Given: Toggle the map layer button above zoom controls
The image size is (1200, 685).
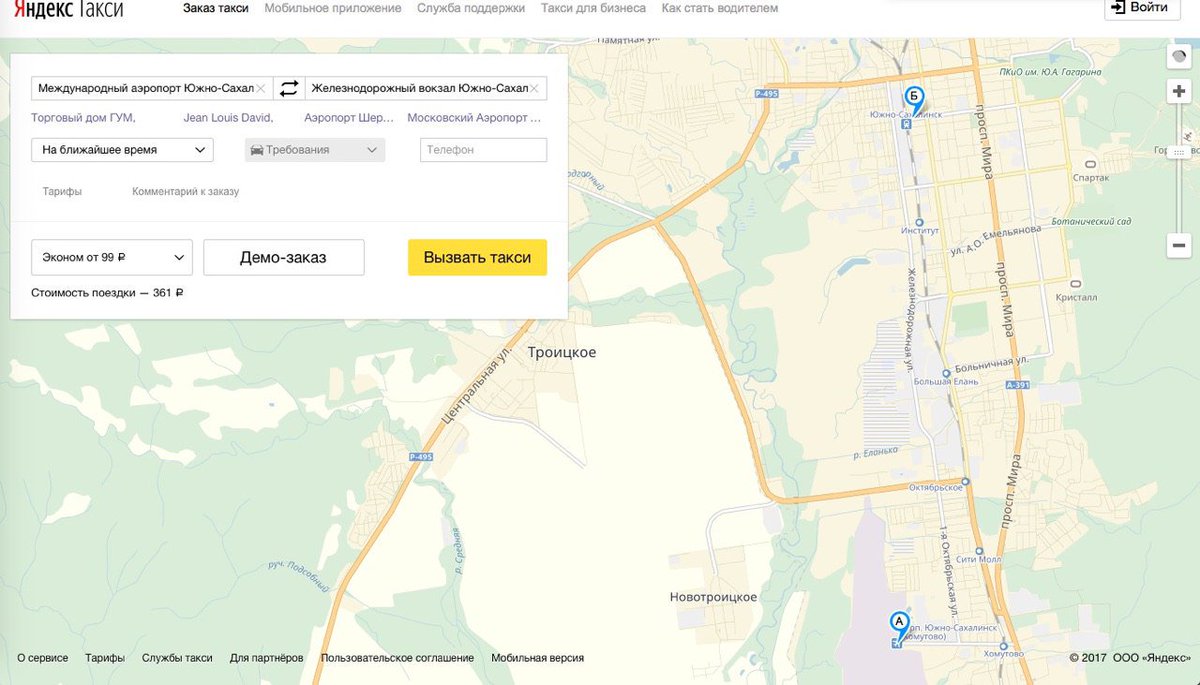Looking at the screenshot, I should click(x=1179, y=57).
